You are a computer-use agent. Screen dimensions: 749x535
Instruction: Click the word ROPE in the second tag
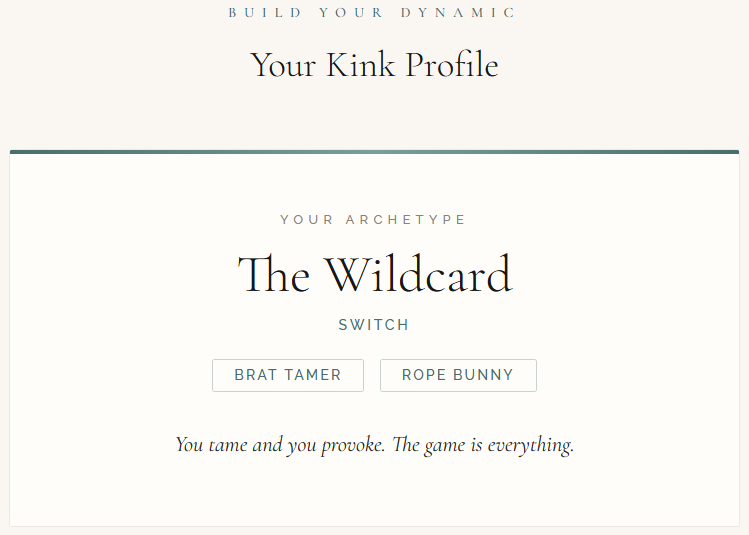423,375
